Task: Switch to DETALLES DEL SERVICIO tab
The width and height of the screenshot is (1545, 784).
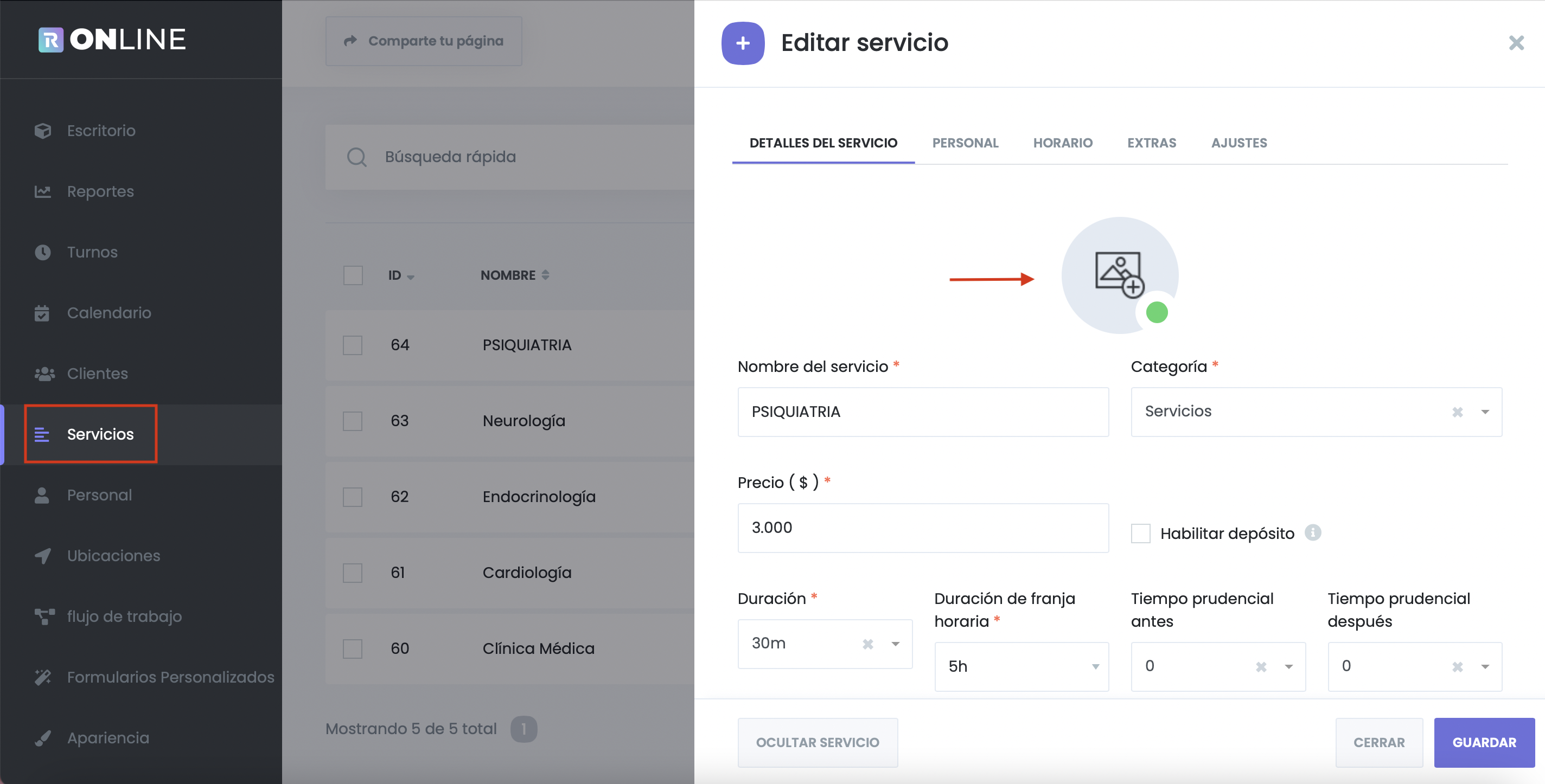Action: pos(823,143)
